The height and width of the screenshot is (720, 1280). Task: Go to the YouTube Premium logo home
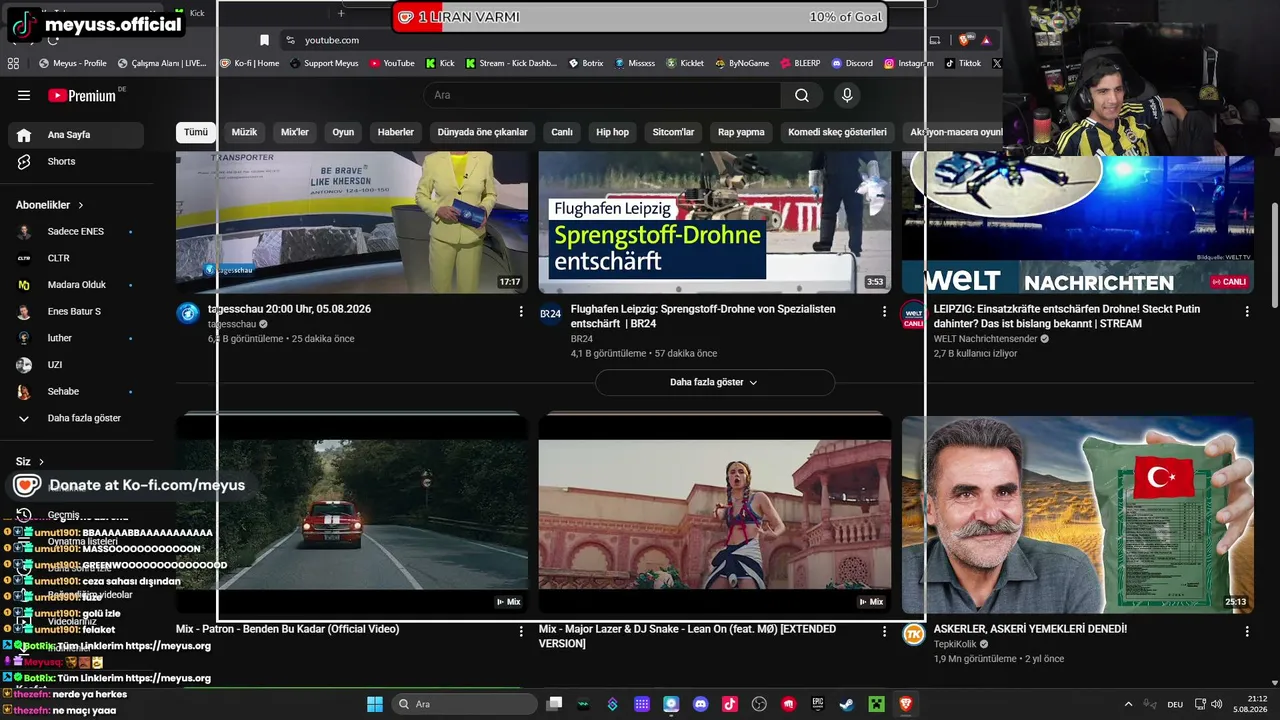click(x=84, y=95)
